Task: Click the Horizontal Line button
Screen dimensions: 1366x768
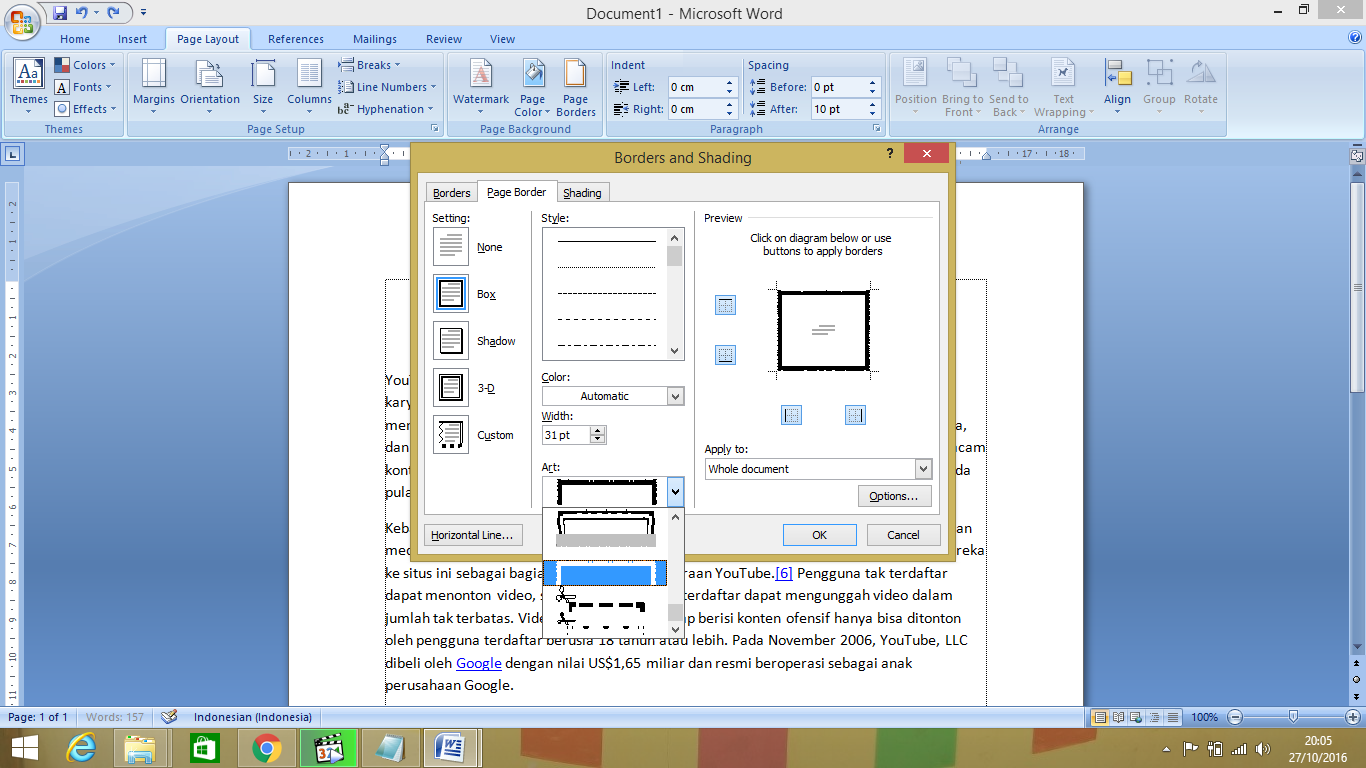Action: click(x=472, y=534)
